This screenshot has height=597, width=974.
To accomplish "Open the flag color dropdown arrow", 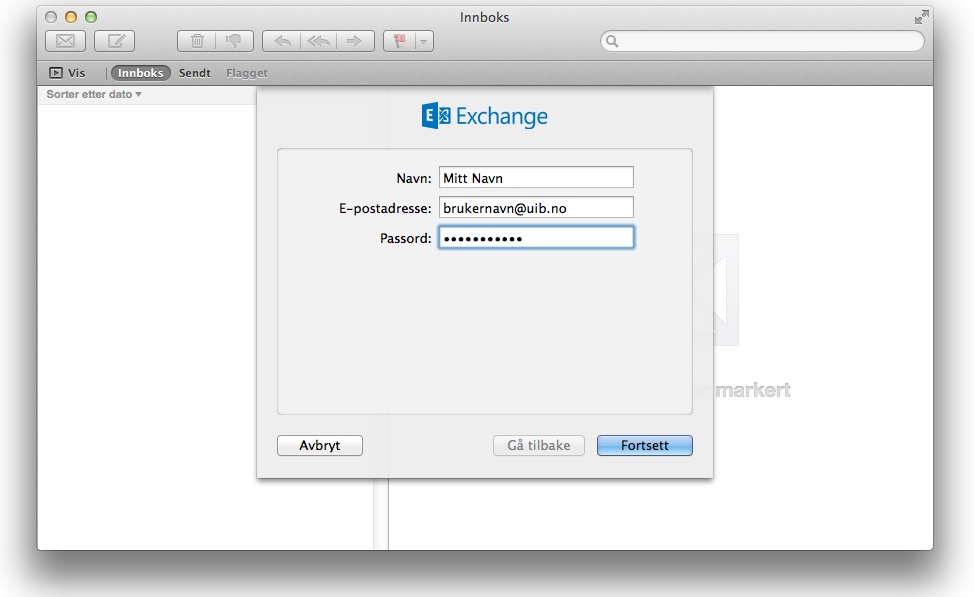I will [424, 41].
